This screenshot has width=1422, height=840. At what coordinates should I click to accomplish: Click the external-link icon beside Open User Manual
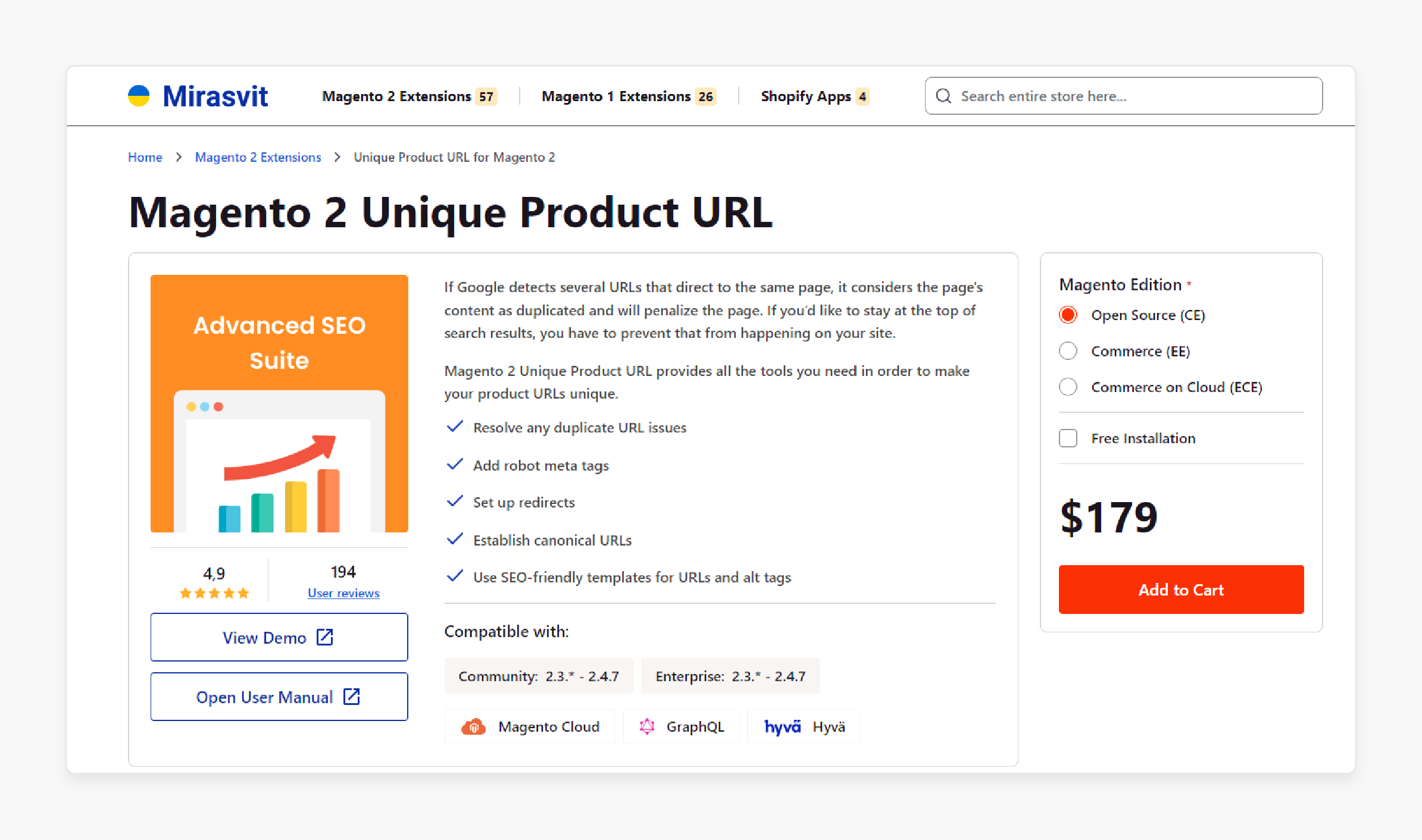click(351, 696)
